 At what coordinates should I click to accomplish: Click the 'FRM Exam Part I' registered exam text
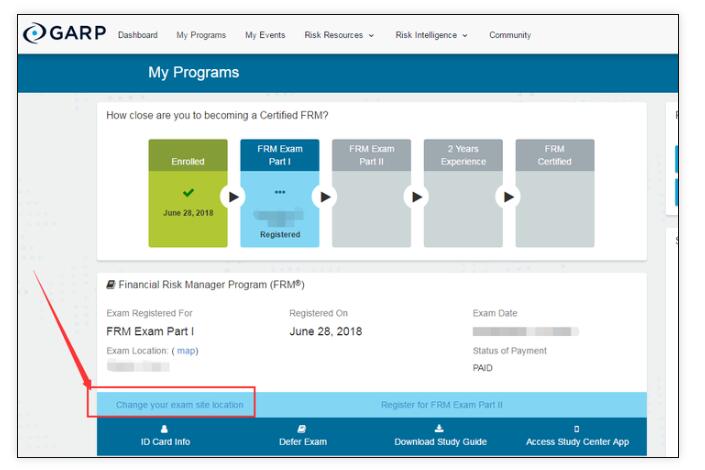pyautogui.click(x=150, y=331)
